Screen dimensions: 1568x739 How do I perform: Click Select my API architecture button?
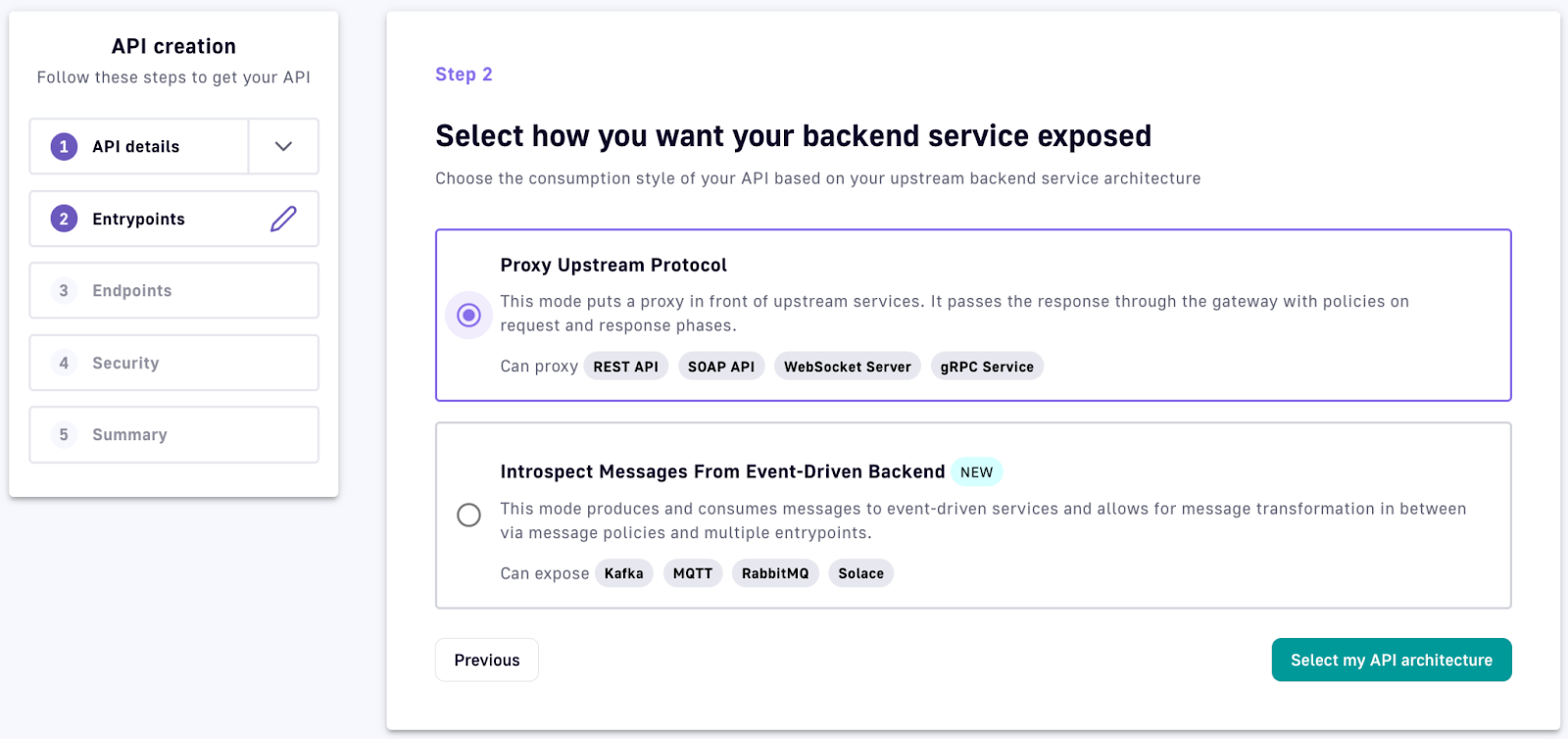point(1391,661)
